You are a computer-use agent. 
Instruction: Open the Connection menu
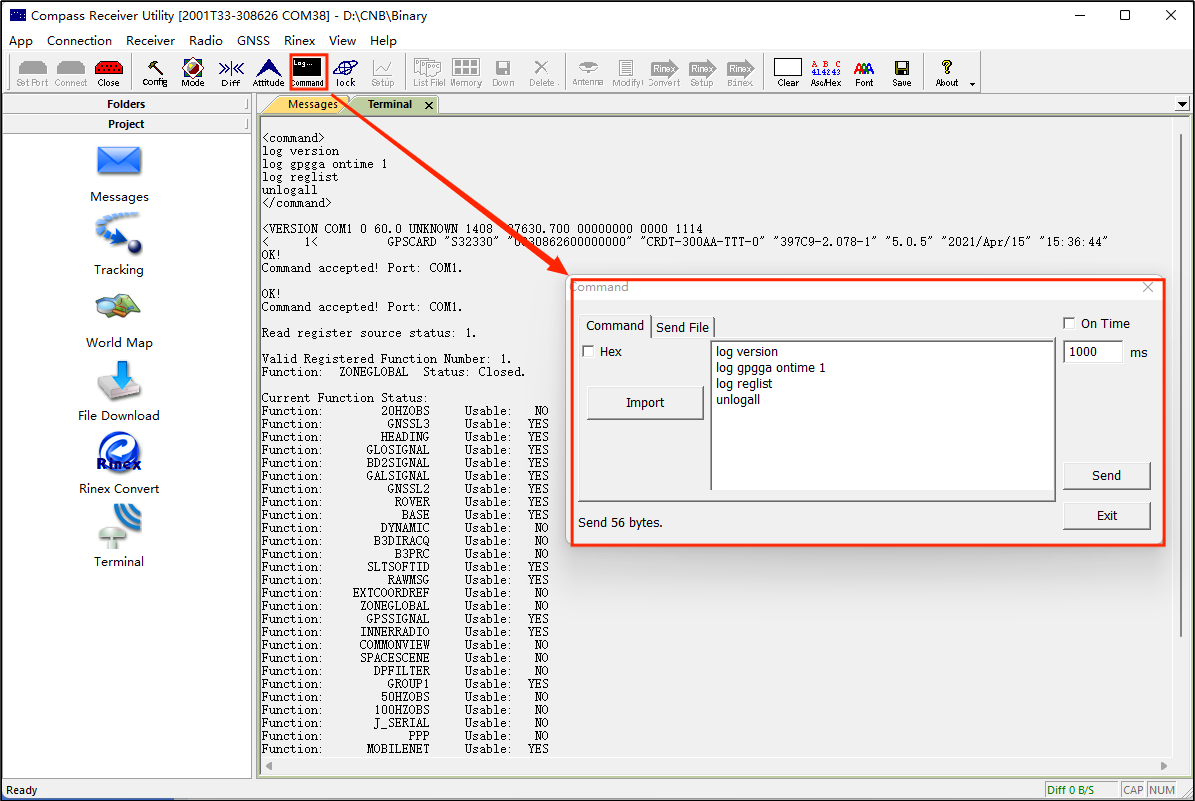[79, 40]
